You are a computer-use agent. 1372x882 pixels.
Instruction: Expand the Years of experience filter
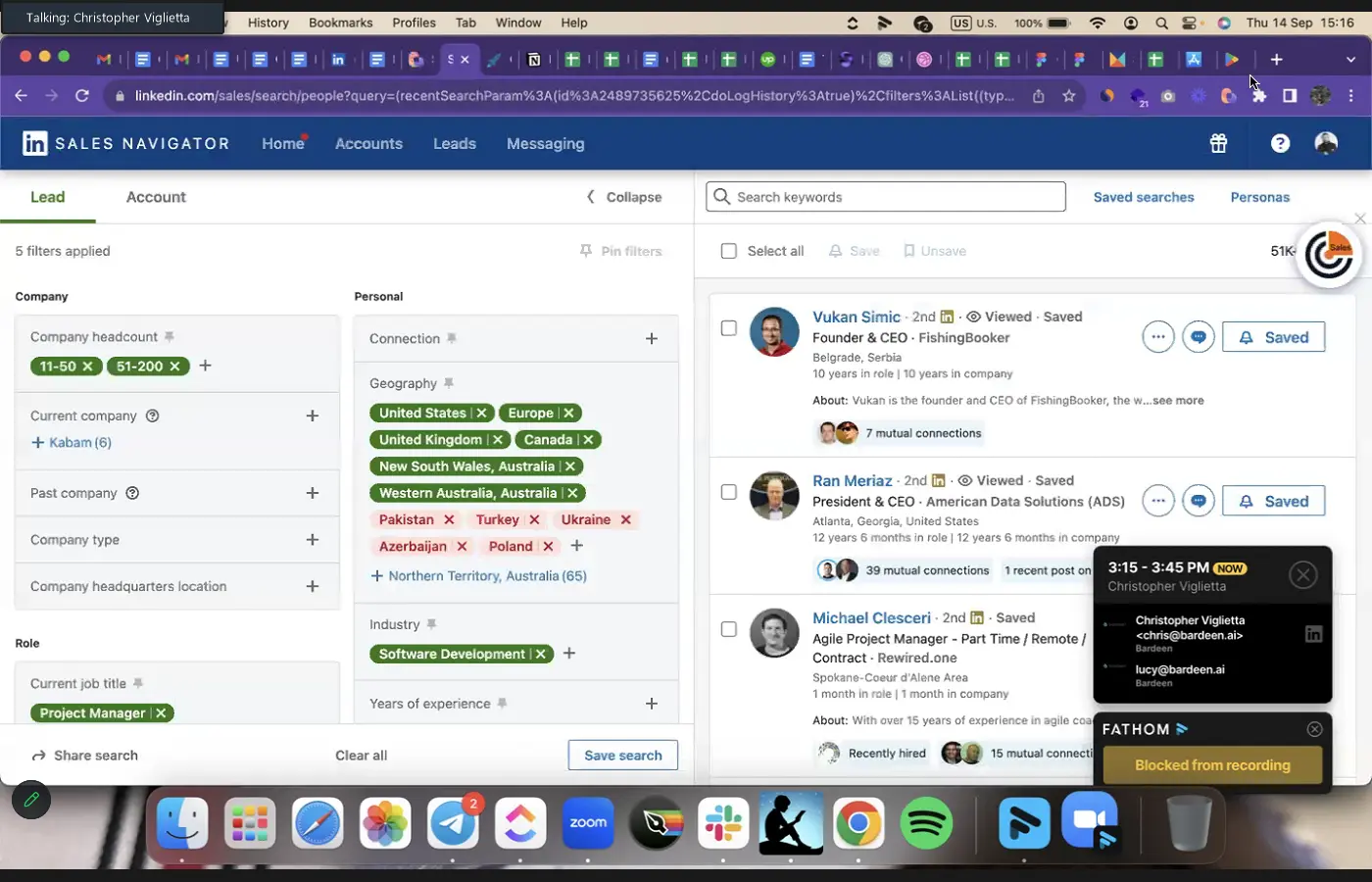tap(651, 704)
